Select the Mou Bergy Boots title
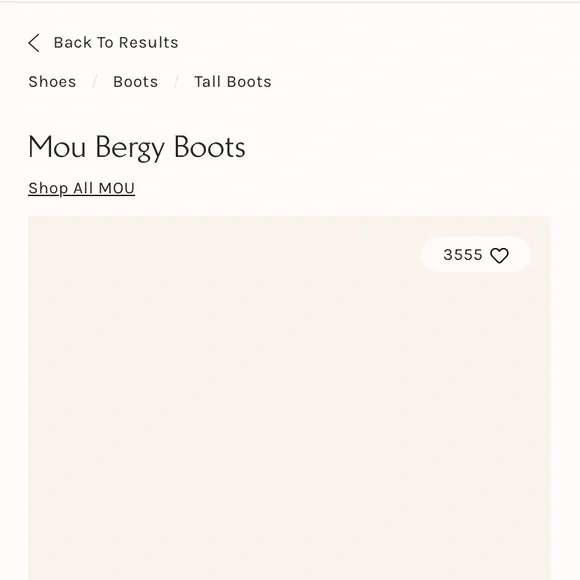The width and height of the screenshot is (580, 580). pyautogui.click(x=136, y=148)
